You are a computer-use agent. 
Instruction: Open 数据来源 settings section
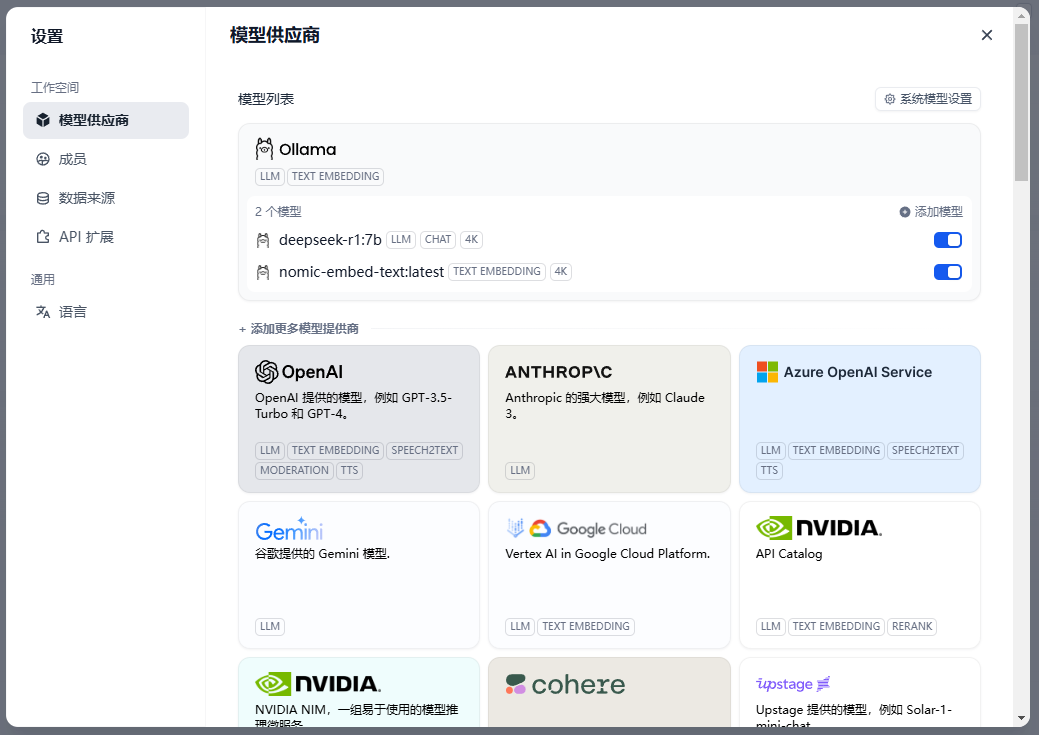click(106, 198)
